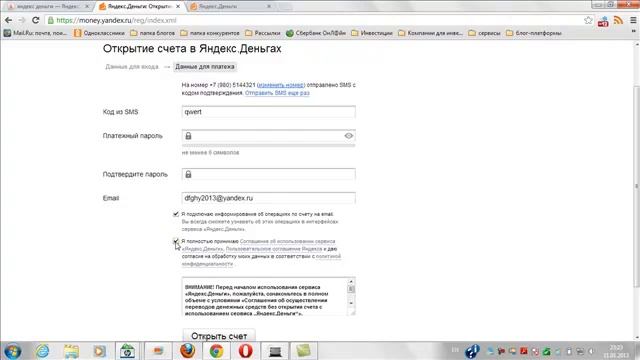
Task: Click the изменить номер link
Action: pyautogui.click(x=281, y=85)
